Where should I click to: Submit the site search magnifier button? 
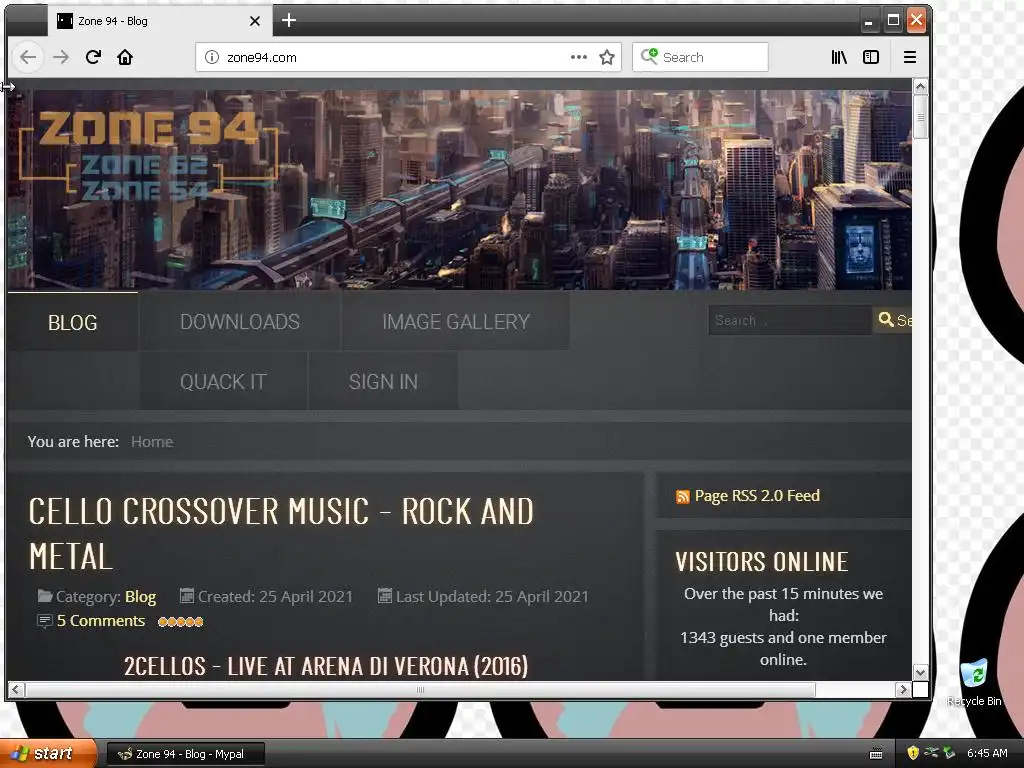point(892,320)
